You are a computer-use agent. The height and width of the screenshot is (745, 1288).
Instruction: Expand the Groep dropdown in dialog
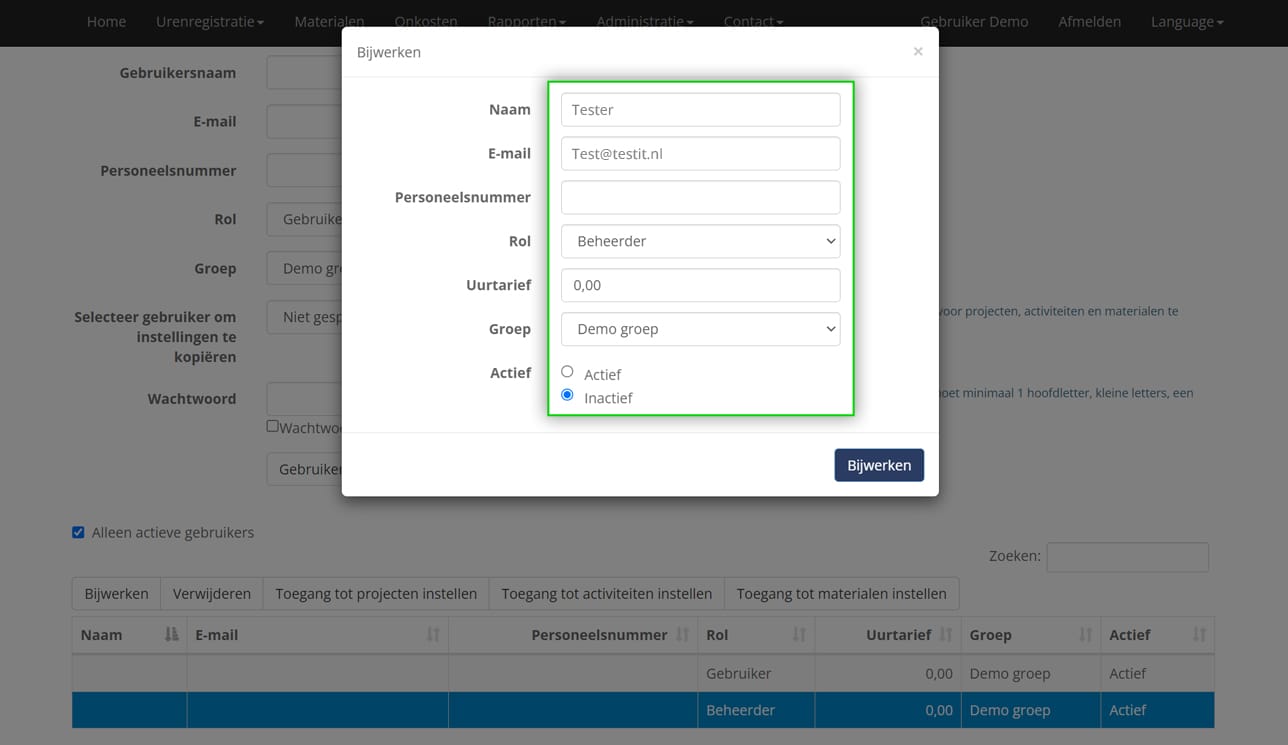click(x=700, y=329)
